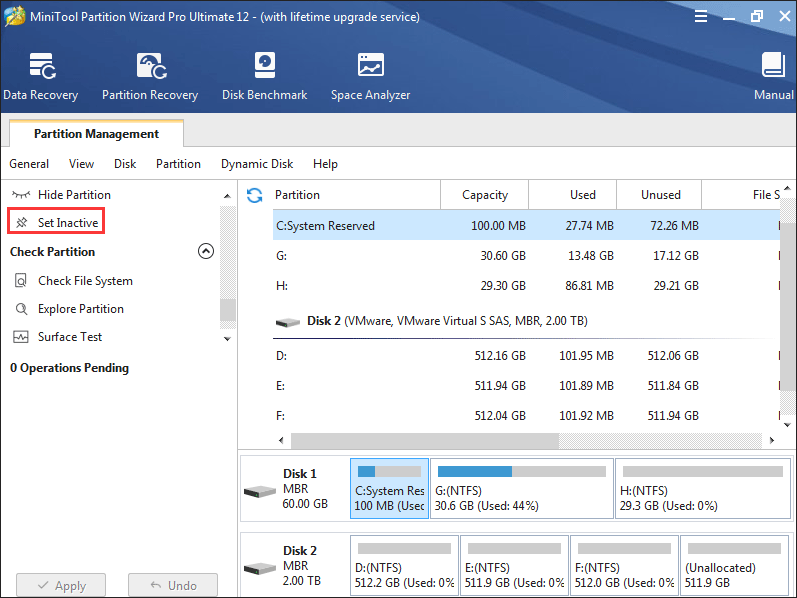797x598 pixels.
Task: Select G:(NTFS) block in disk map
Action: tap(522, 488)
